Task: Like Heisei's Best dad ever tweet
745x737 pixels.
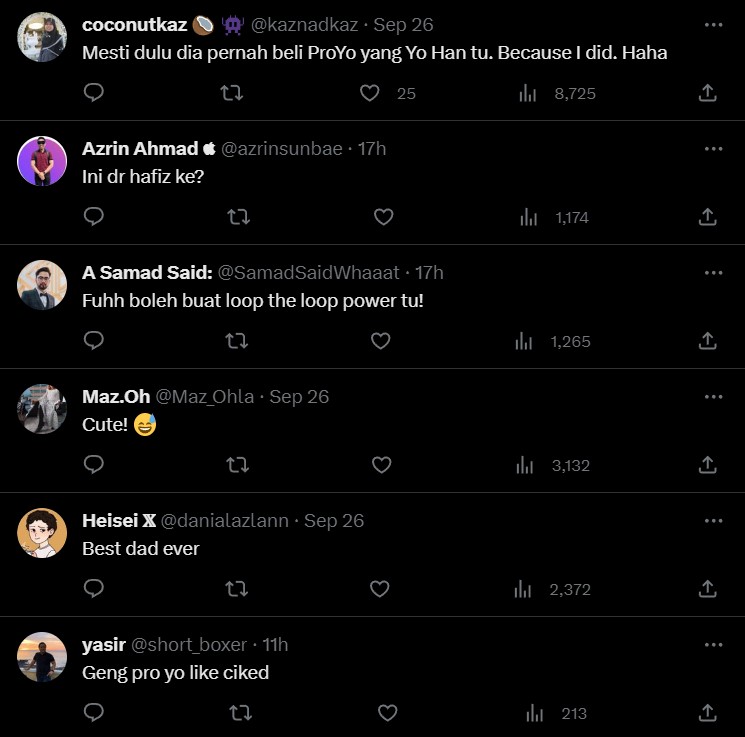Action: pyautogui.click(x=380, y=589)
